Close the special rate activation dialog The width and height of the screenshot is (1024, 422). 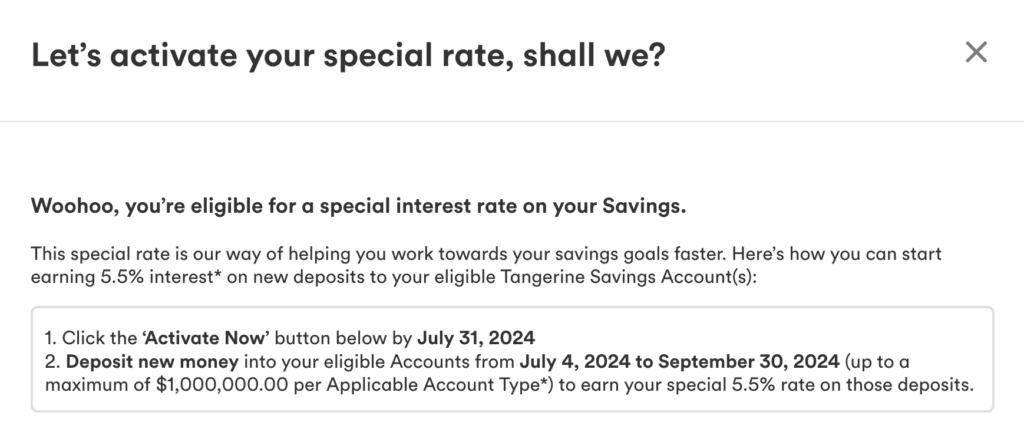pos(976,53)
